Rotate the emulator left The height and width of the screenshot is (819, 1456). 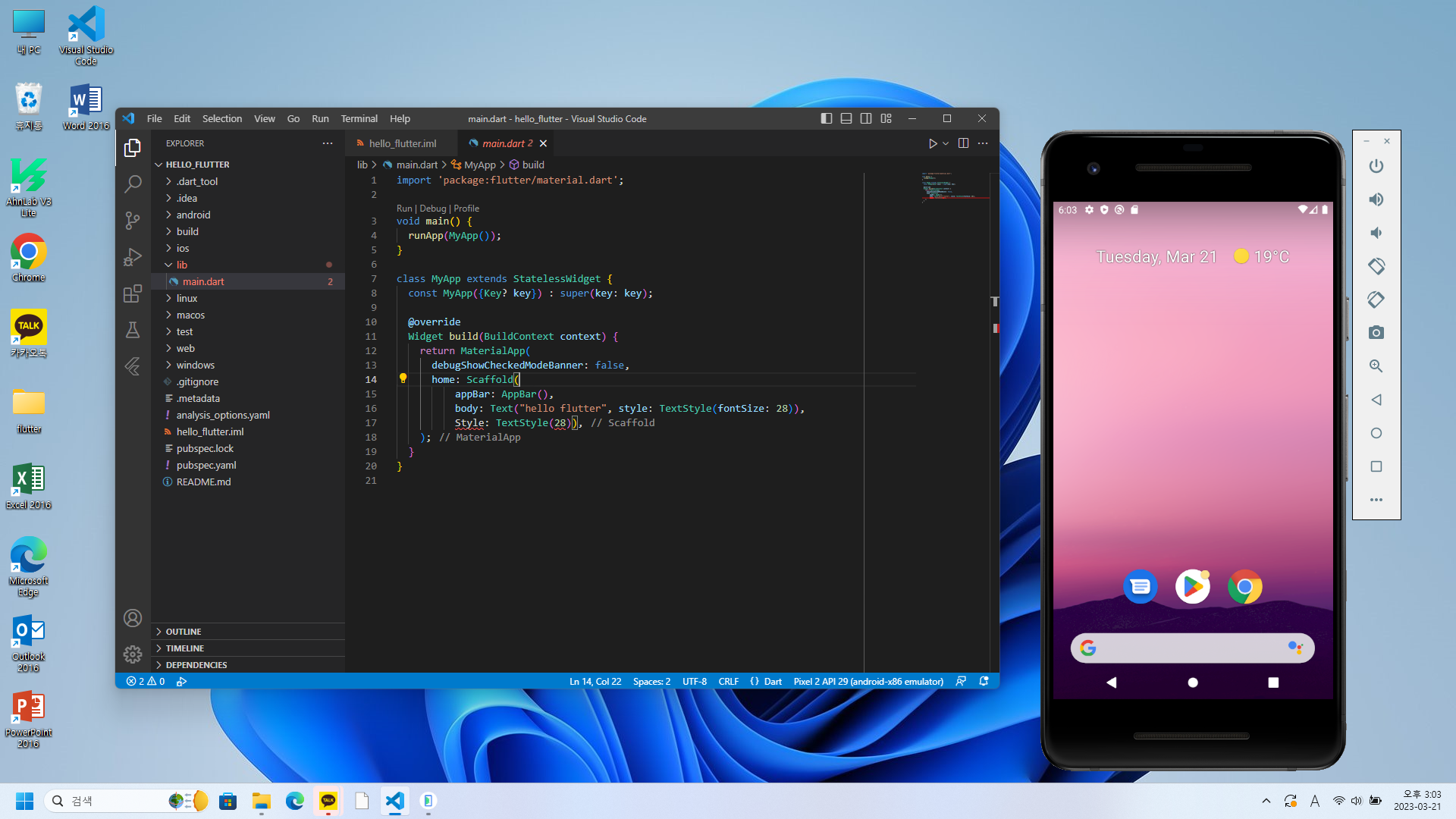click(x=1376, y=266)
